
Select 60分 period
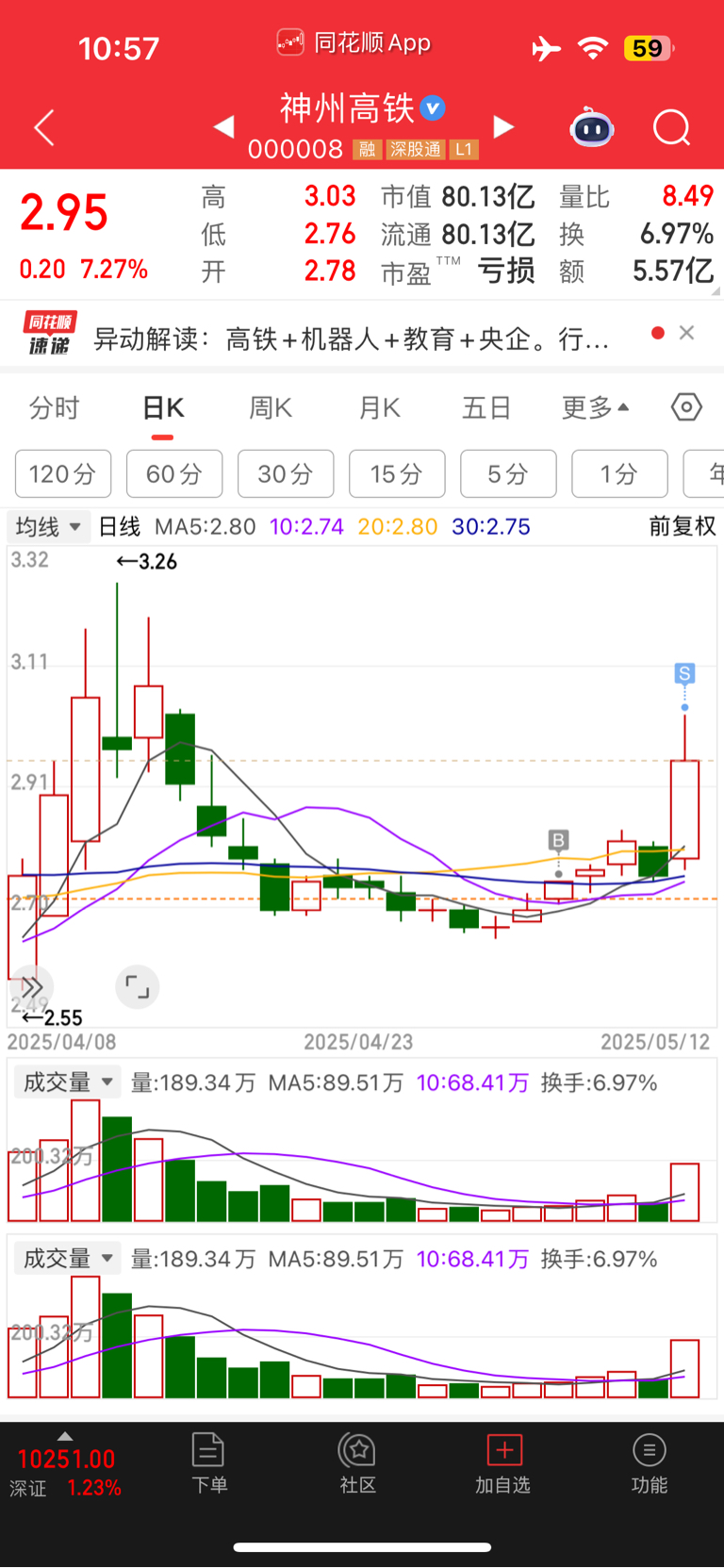174,473
